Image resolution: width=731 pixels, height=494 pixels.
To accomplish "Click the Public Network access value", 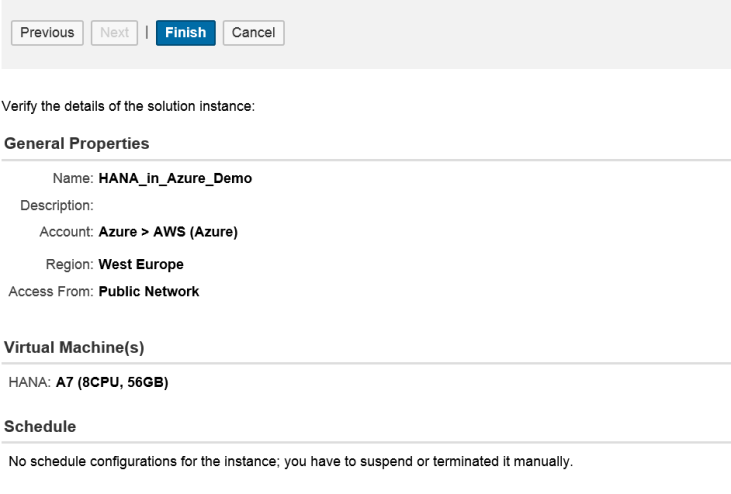I will (148, 292).
